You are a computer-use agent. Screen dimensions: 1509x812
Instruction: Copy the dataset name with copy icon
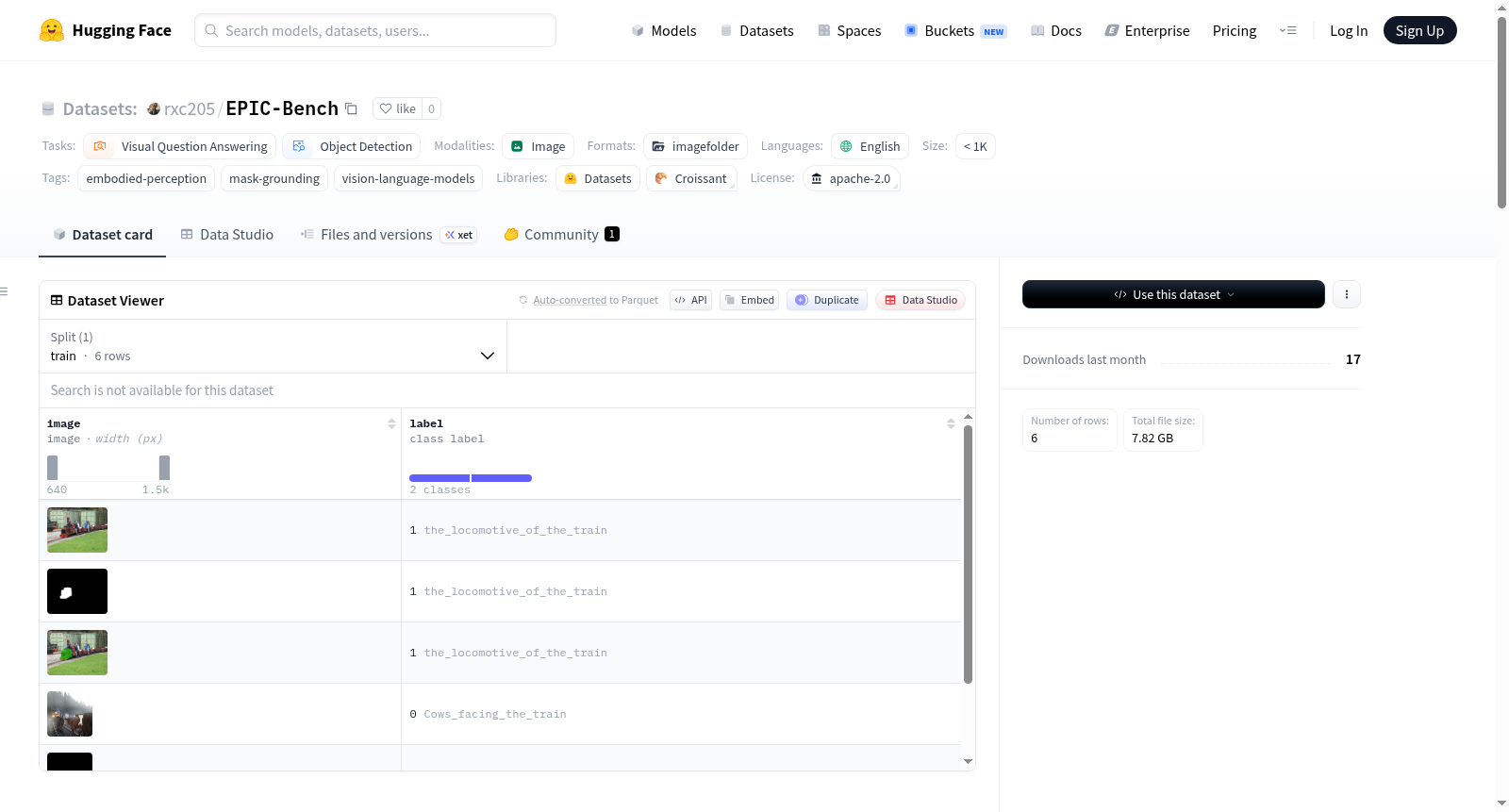click(351, 108)
